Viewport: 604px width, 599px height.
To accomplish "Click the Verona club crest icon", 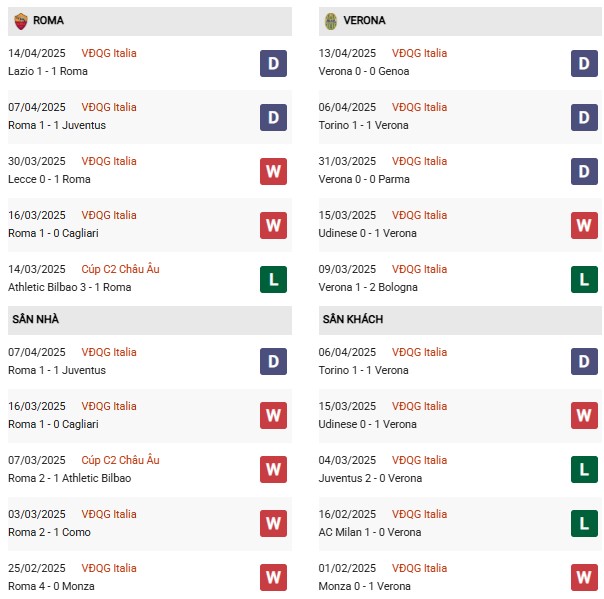I will 331,20.
